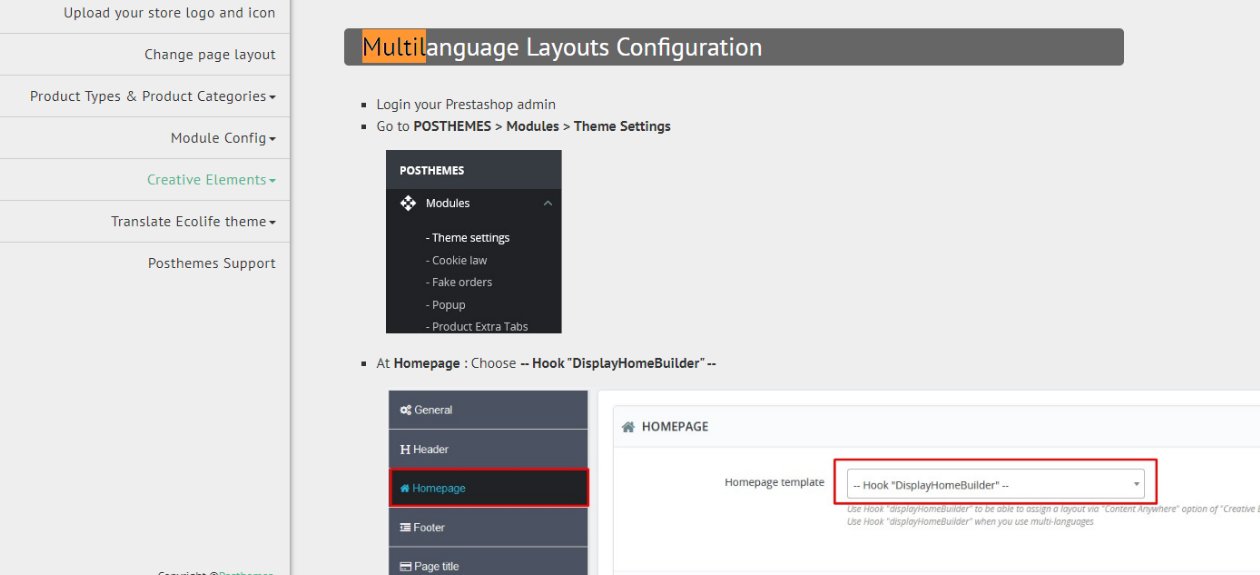
Task: Click the Homepage template label
Action: click(774, 482)
